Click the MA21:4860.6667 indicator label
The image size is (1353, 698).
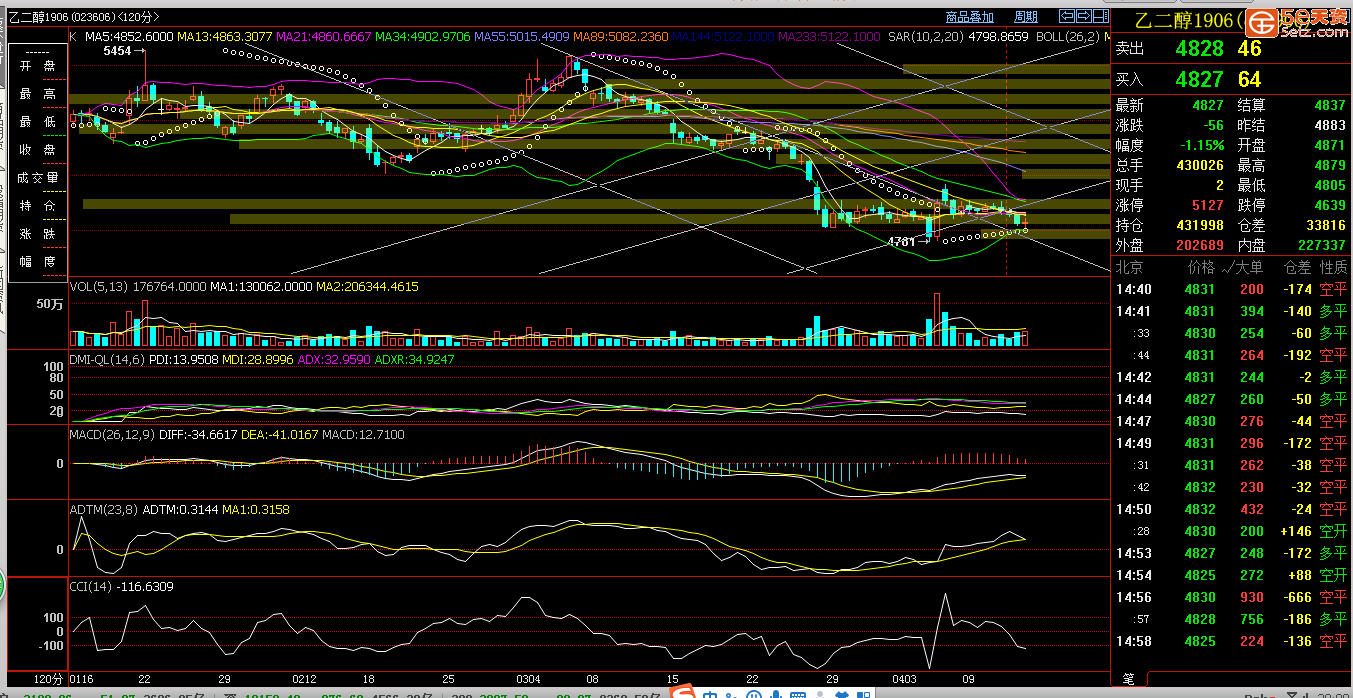click(x=324, y=36)
